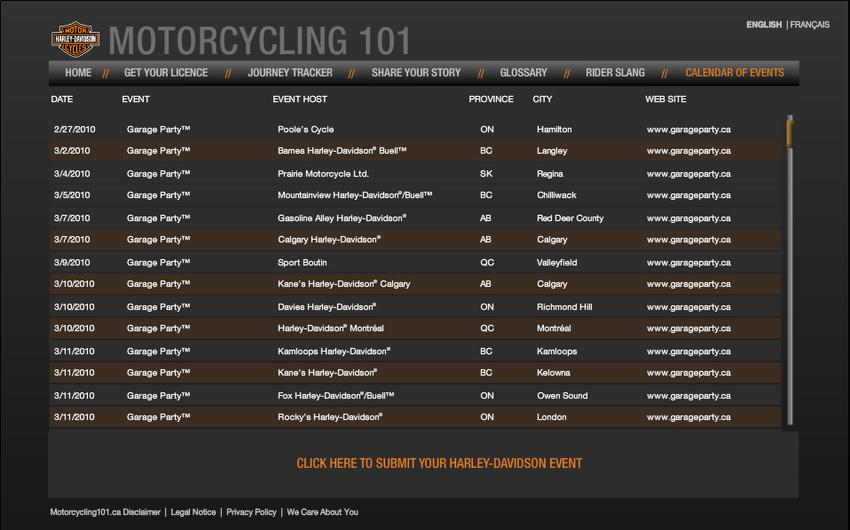
Task: Click date 2/27/2010 in first row
Action: (75, 130)
